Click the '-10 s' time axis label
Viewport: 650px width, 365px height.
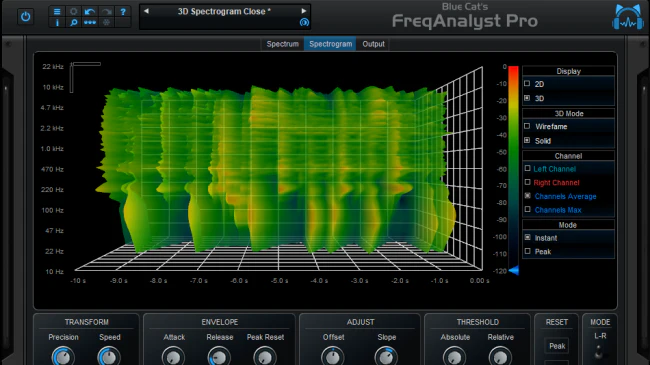[x=78, y=281]
